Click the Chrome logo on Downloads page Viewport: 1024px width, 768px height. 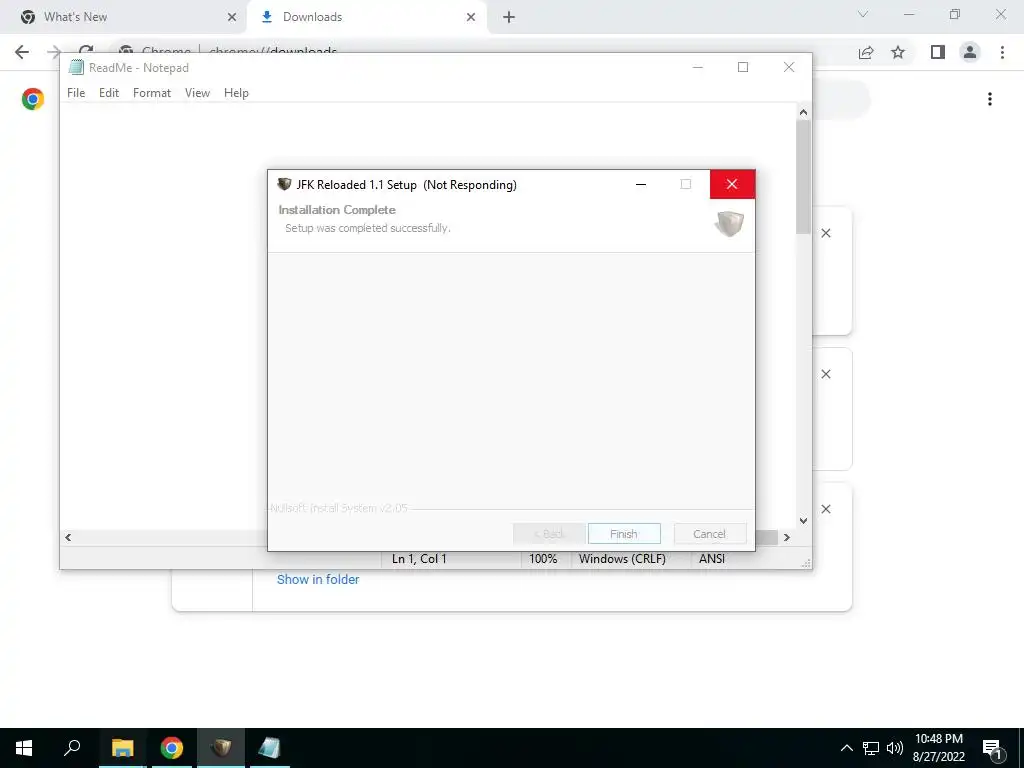pos(33,99)
